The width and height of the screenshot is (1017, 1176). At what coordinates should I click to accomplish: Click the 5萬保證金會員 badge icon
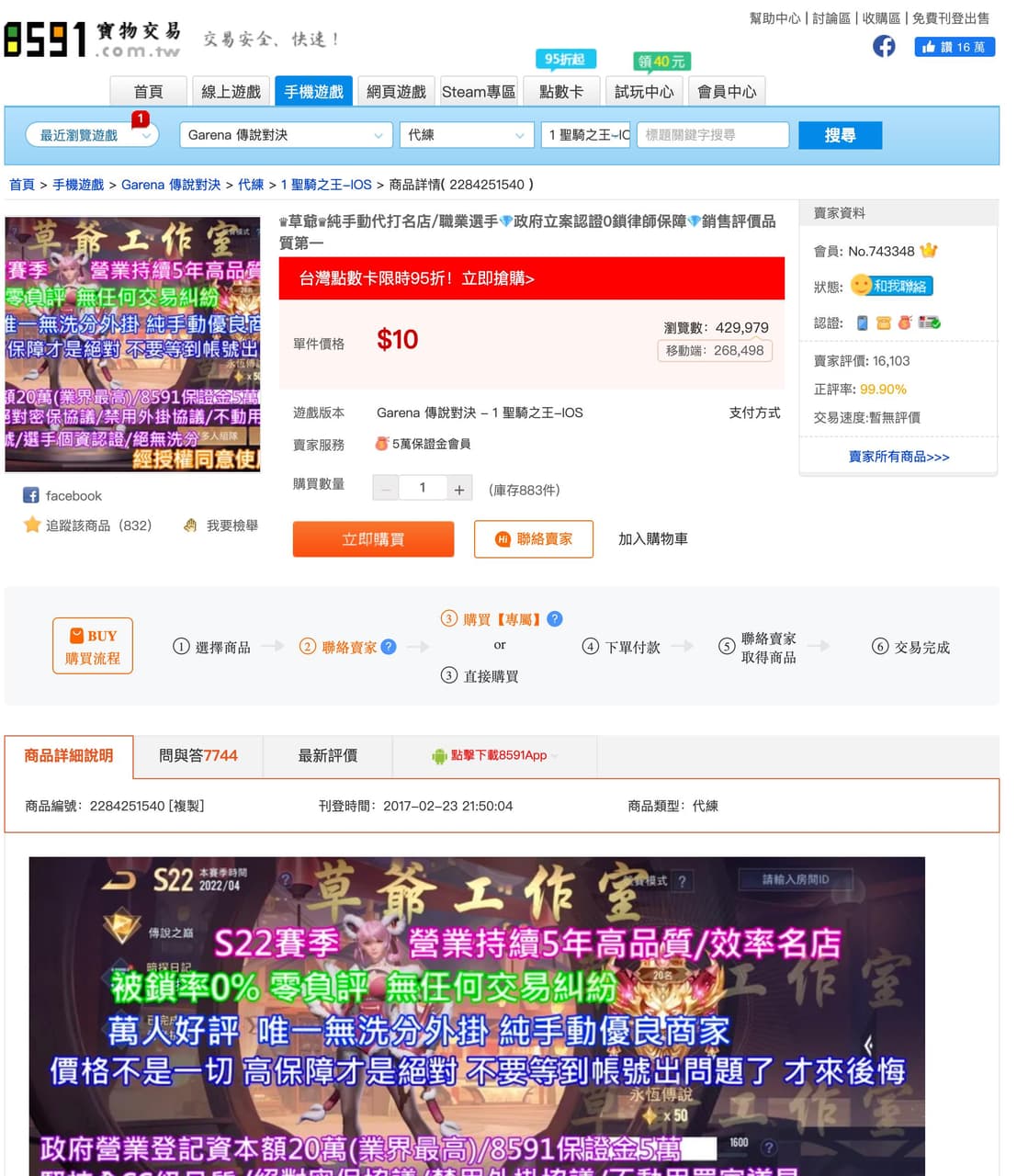[x=382, y=443]
